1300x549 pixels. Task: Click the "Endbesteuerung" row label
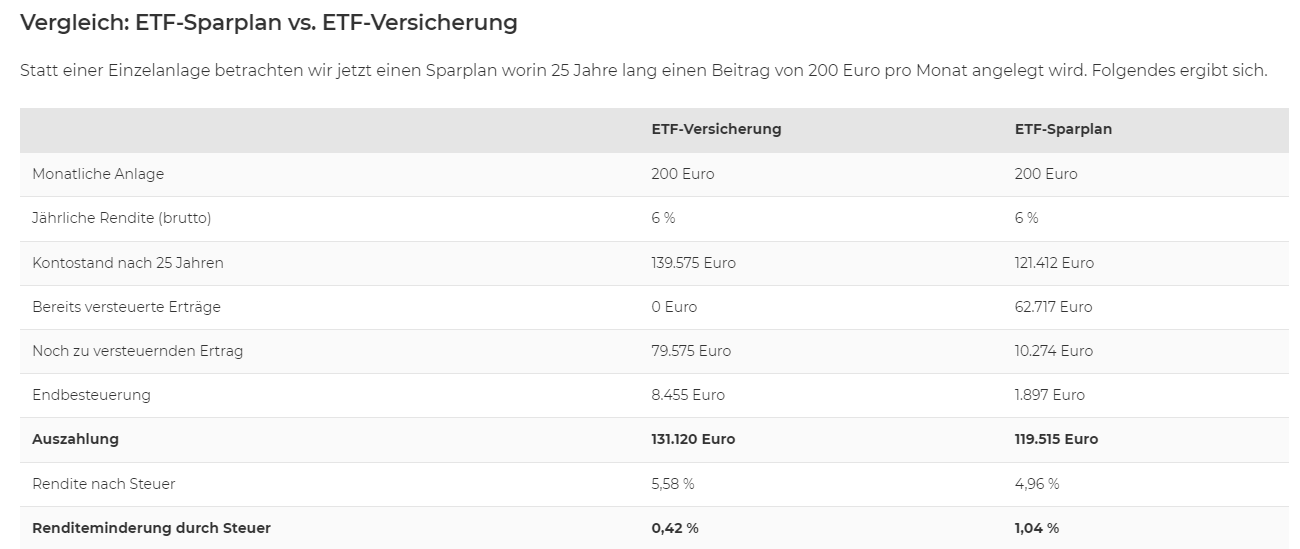coord(91,395)
